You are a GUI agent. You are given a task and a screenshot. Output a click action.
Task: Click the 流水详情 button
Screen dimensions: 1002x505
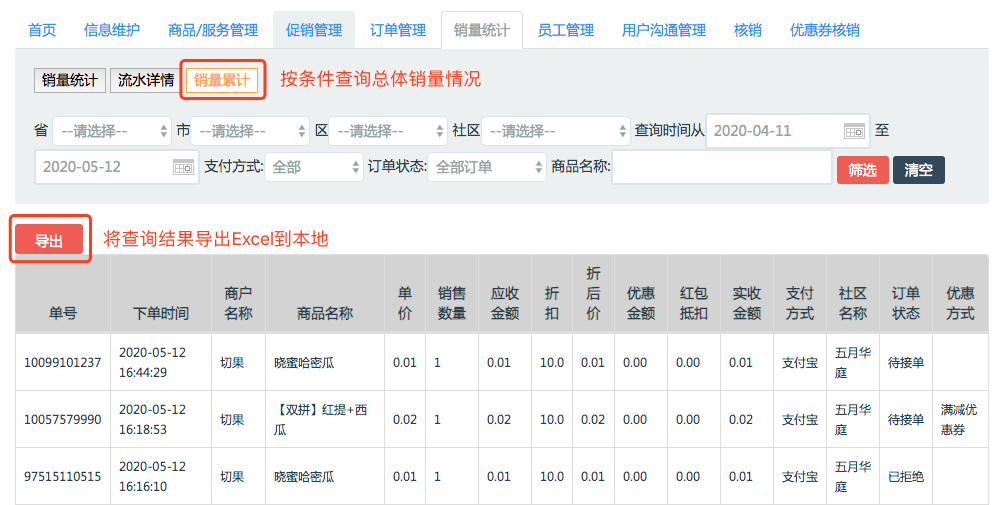[x=146, y=81]
